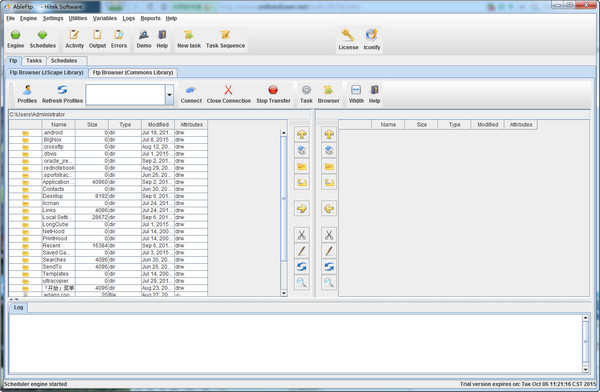Click the Engine toolbar icon
600x392 pixels.
(x=15, y=39)
